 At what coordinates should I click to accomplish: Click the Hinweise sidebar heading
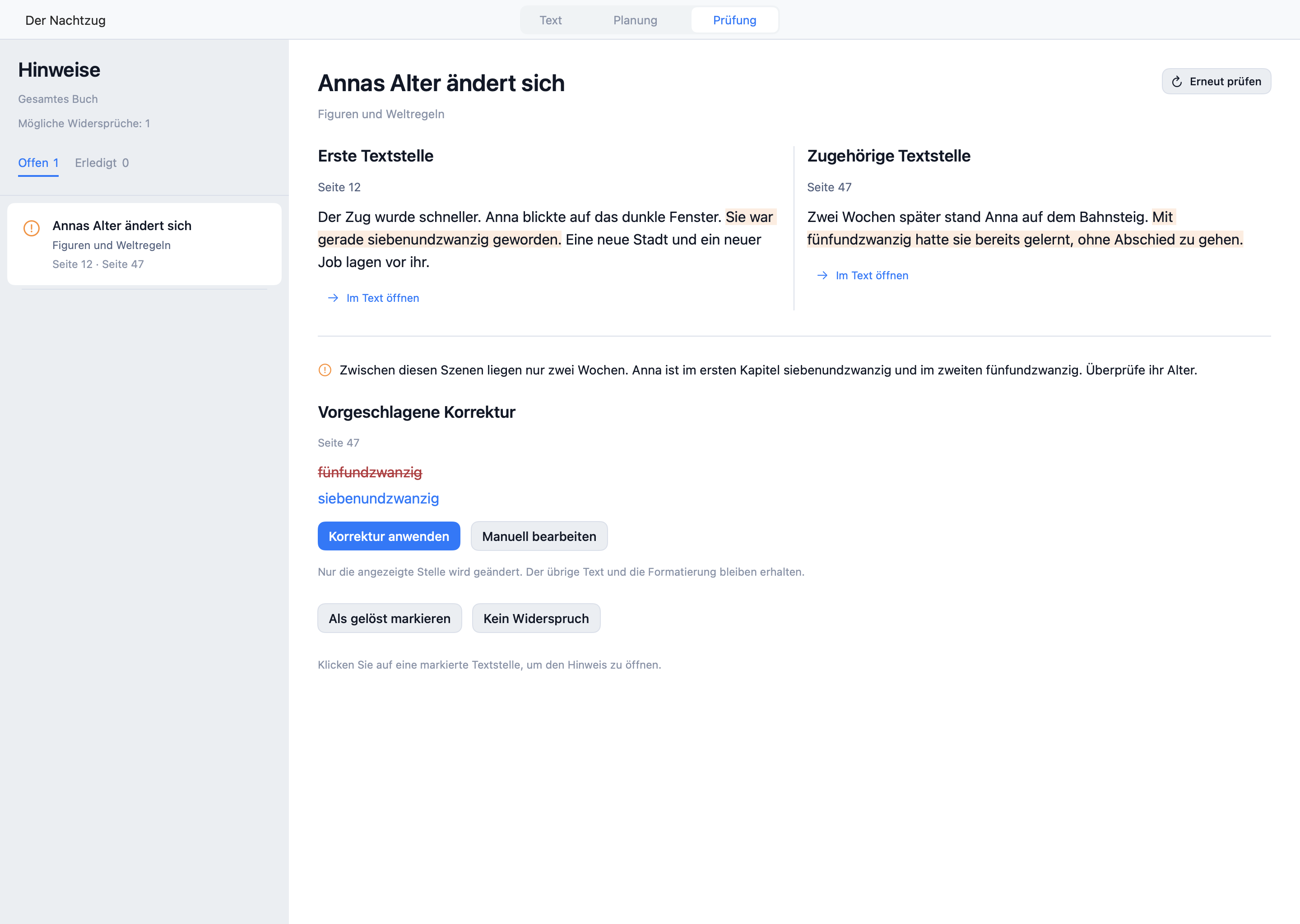click(x=59, y=70)
